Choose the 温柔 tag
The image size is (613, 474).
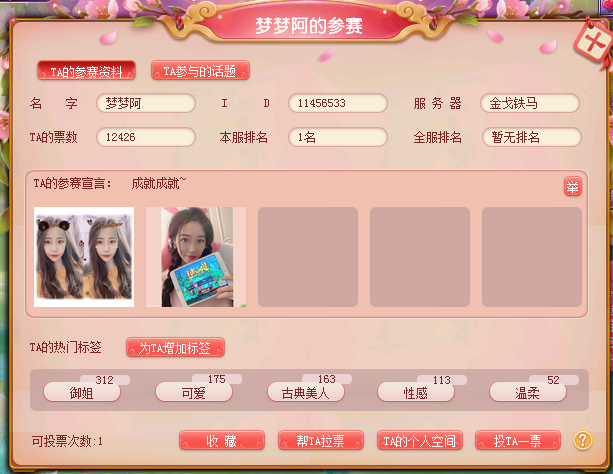(528, 392)
